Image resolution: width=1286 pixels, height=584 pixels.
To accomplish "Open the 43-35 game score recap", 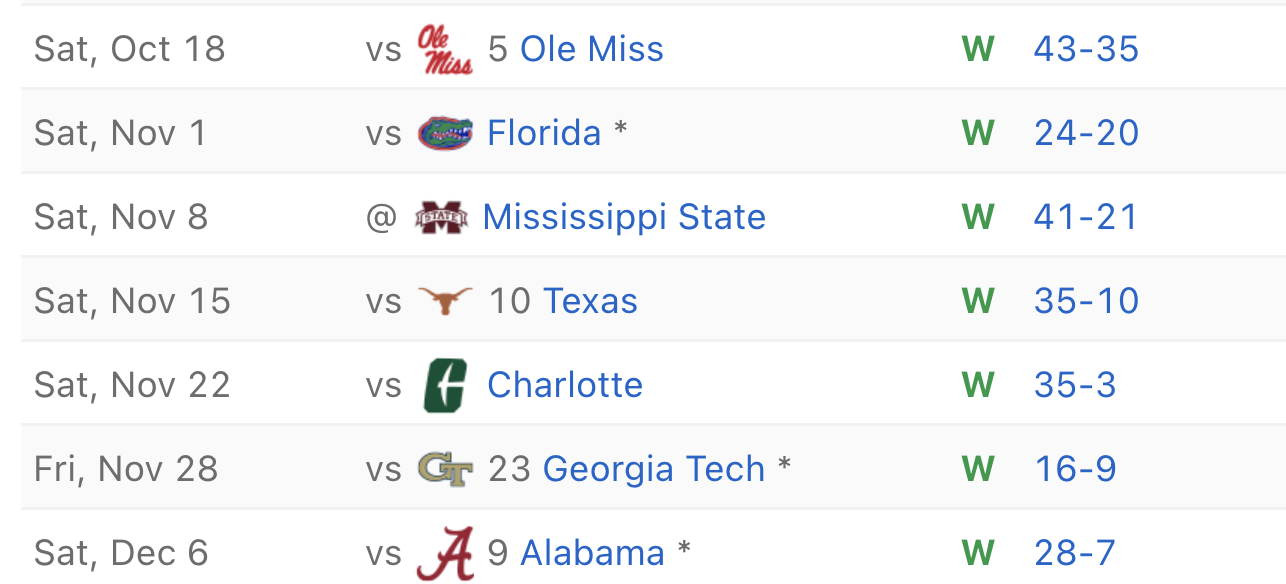I will point(1086,49).
